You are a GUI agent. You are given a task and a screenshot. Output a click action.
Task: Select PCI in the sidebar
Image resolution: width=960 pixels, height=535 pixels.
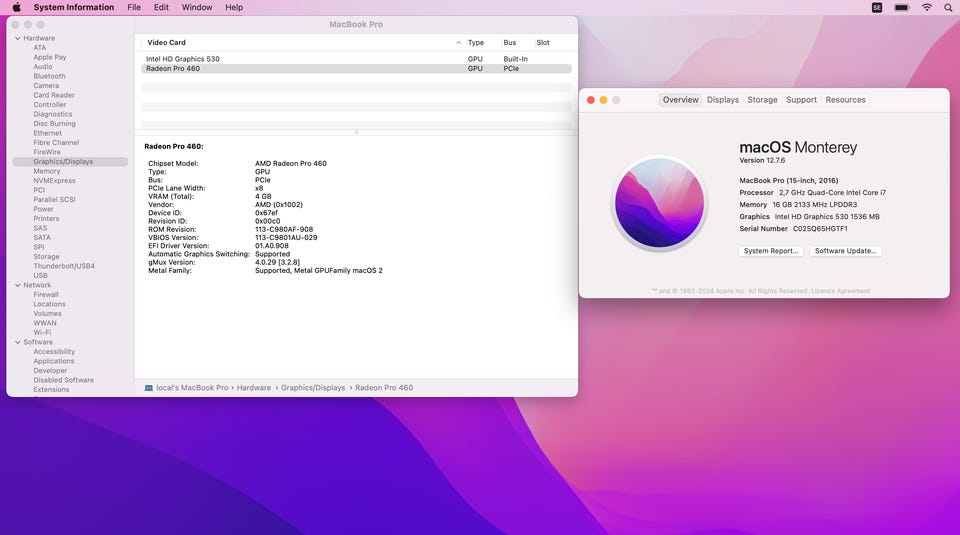click(x=39, y=190)
